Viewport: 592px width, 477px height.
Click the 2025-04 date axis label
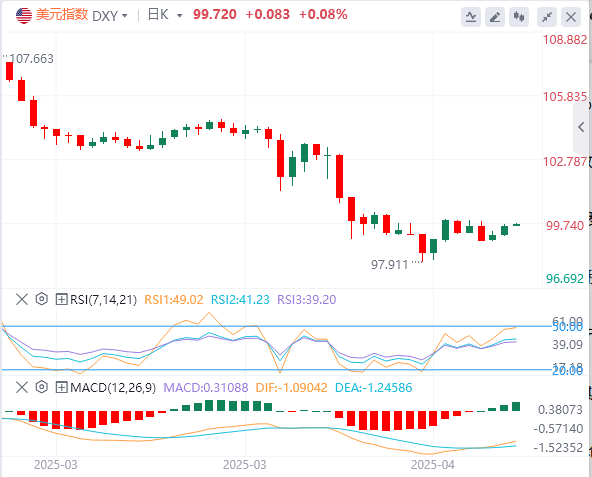pos(433,465)
